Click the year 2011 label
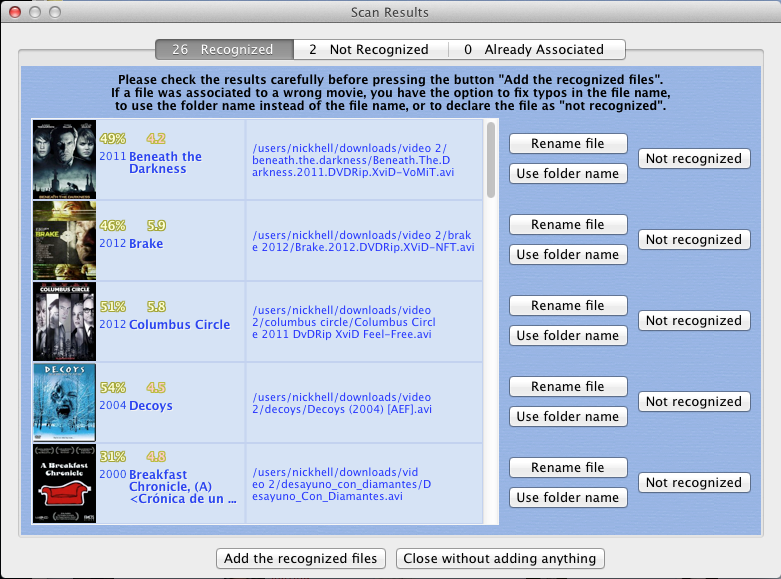 point(113,156)
